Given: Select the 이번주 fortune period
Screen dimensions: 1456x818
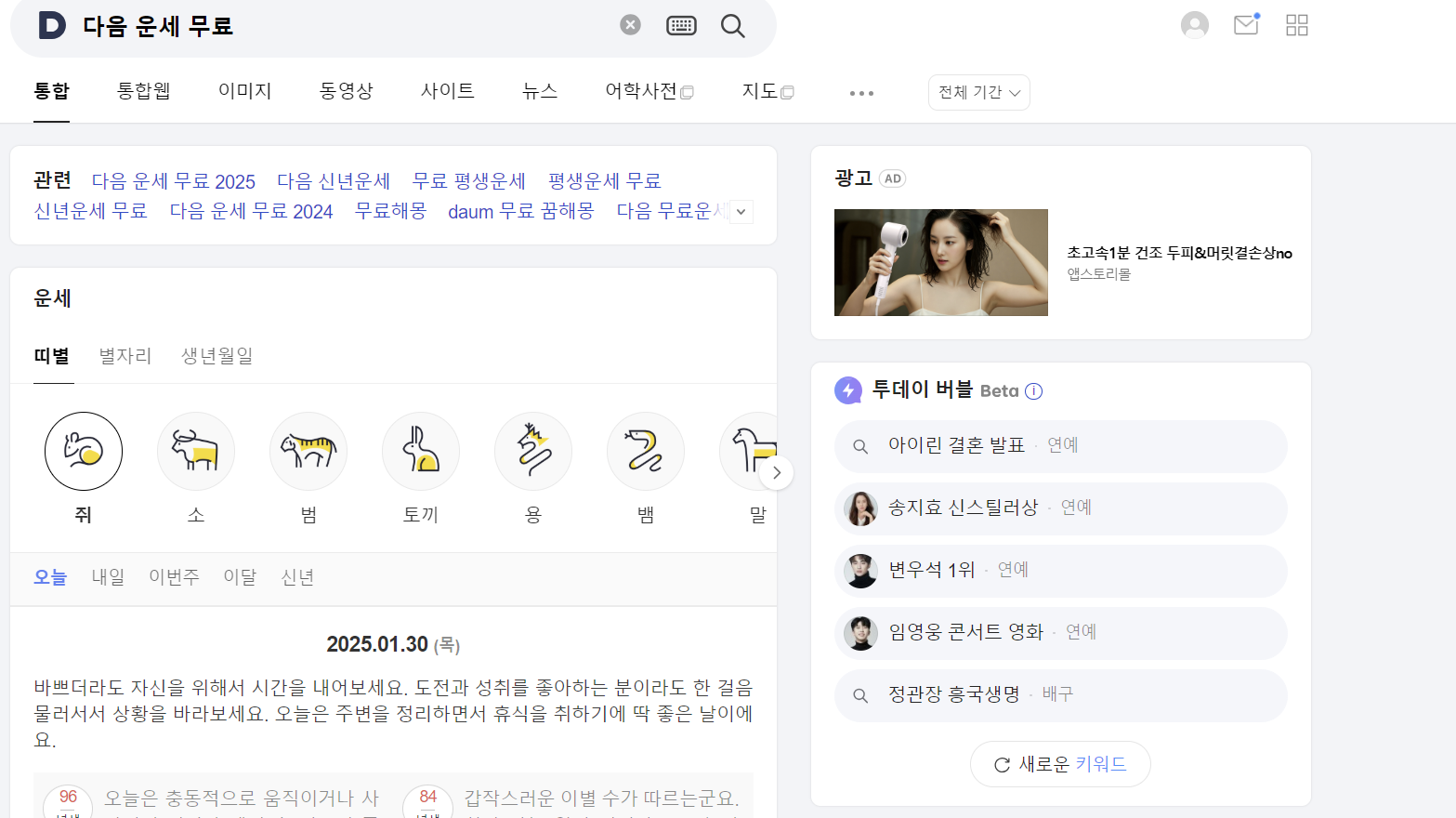Looking at the screenshot, I should pos(174,577).
